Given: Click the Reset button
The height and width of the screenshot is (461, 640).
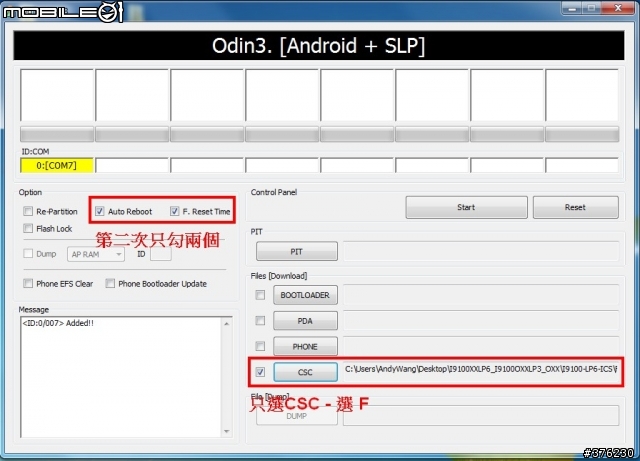Looking at the screenshot, I should pos(575,207).
